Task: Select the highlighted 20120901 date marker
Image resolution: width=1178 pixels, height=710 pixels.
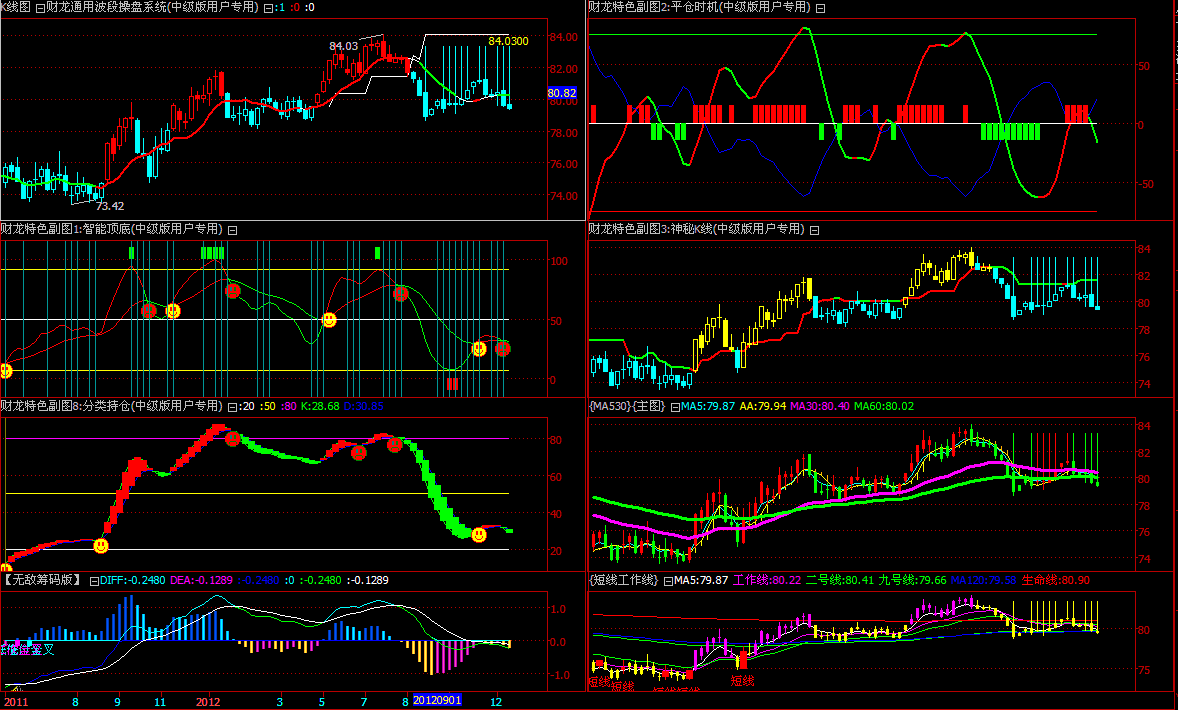Action: click(x=437, y=702)
